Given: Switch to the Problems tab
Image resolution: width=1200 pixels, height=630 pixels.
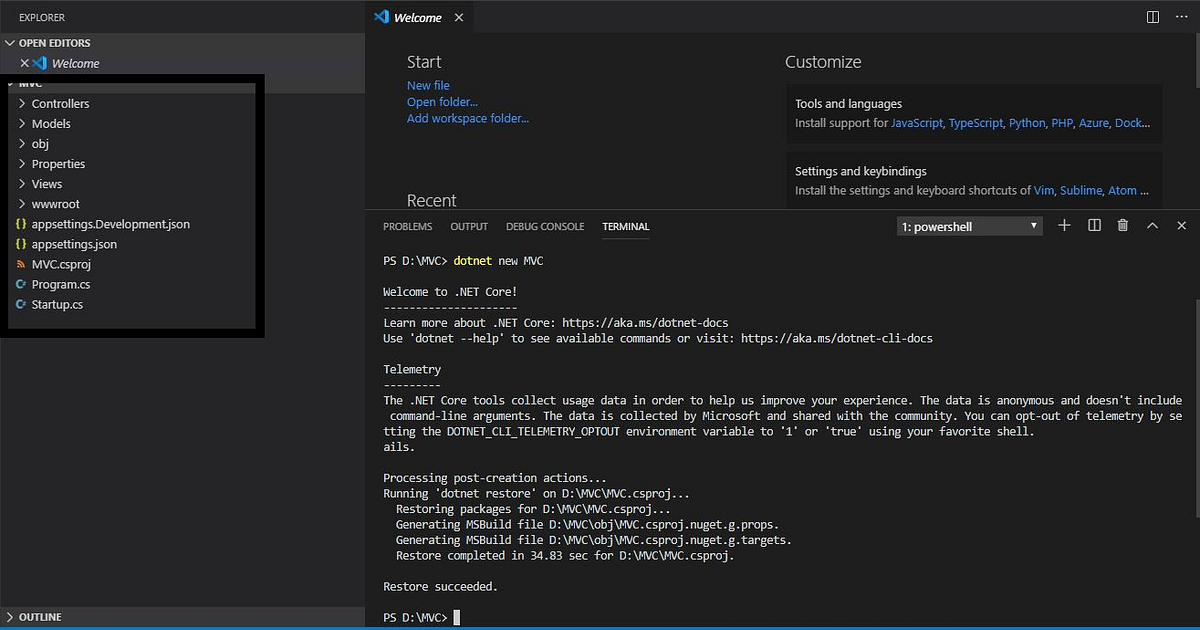Looking at the screenshot, I should coord(407,227).
